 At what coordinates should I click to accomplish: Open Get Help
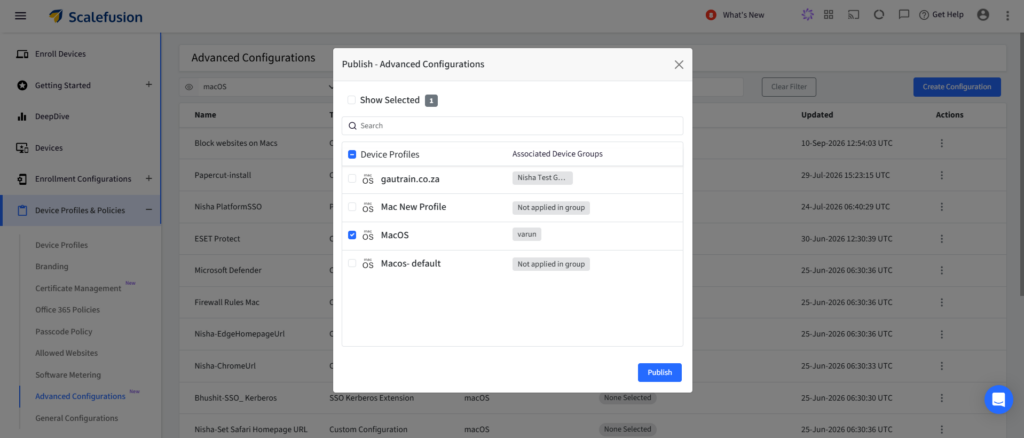941,15
